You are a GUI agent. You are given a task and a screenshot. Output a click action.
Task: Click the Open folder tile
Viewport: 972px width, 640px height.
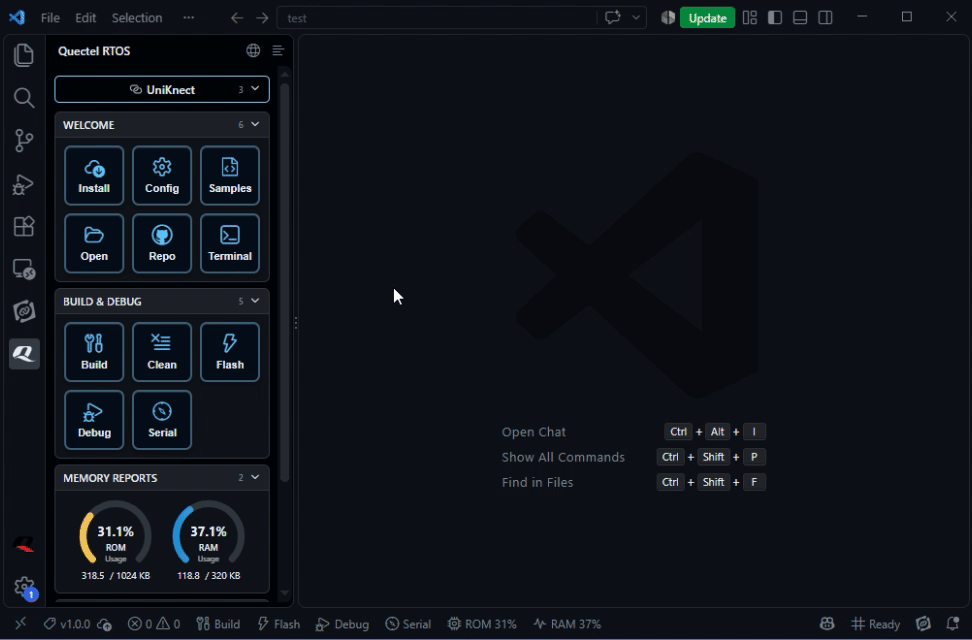point(94,244)
